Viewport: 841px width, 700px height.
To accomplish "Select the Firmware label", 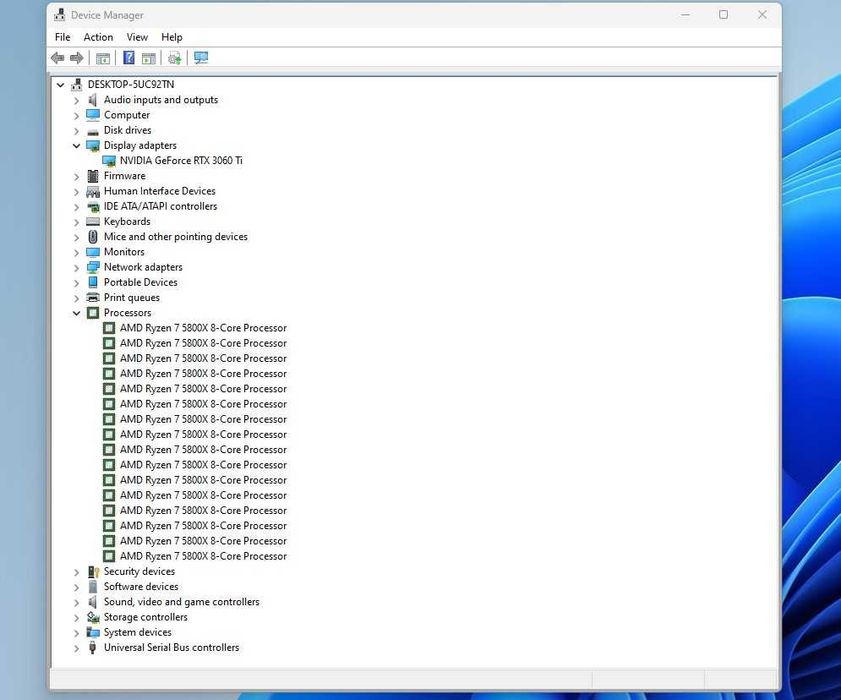I will [124, 175].
